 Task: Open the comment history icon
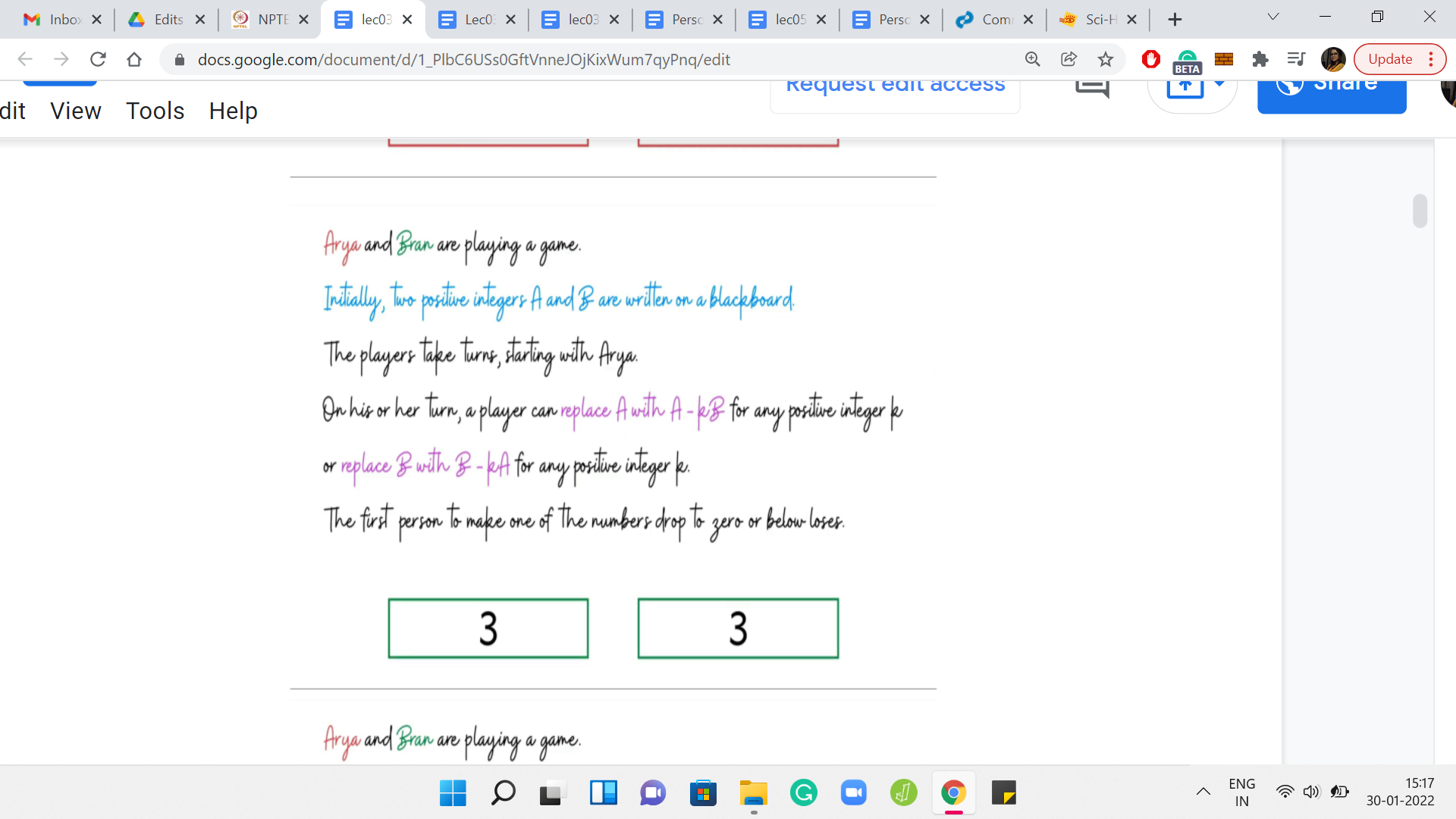pos(1092,87)
